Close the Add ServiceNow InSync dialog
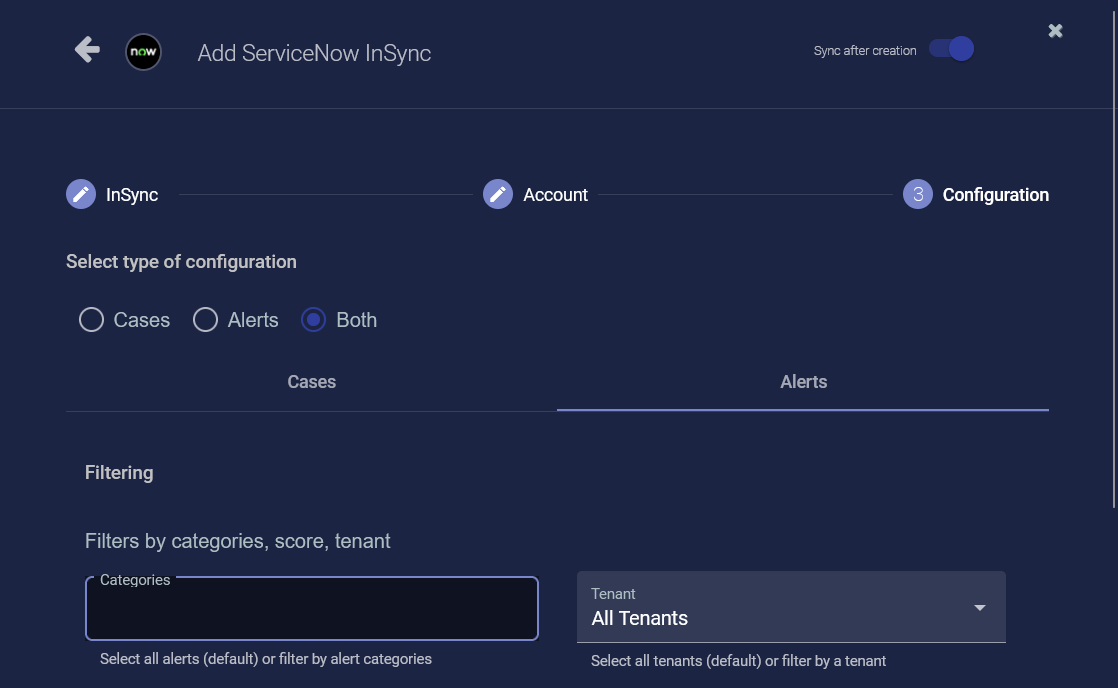This screenshot has height=688, width=1118. 1055,31
